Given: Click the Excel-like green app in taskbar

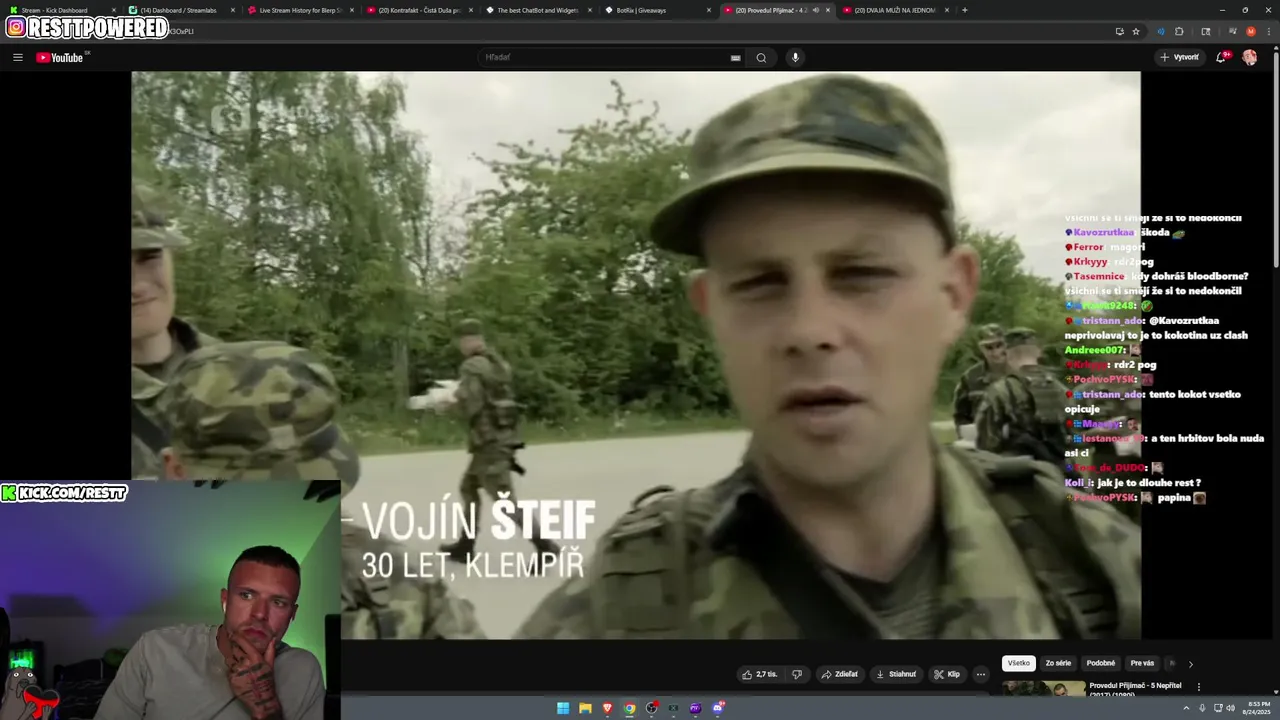Looking at the screenshot, I should 673,708.
